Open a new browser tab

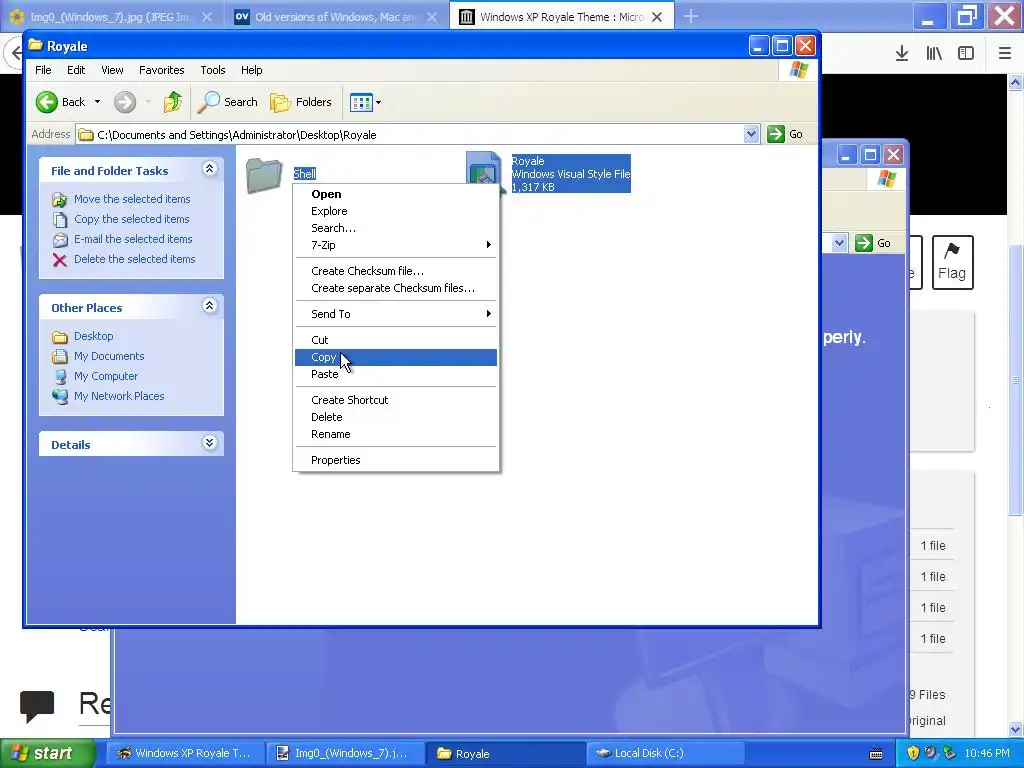[691, 16]
